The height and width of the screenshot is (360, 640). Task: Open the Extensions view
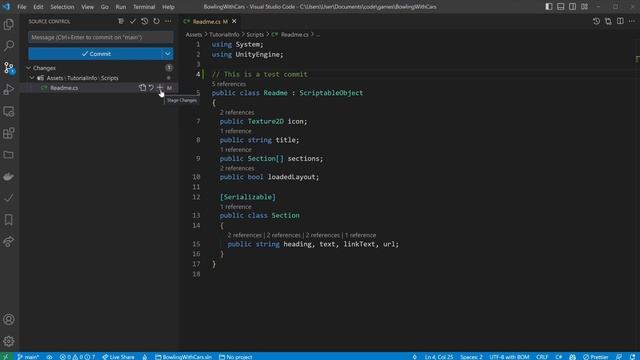pos(9,133)
